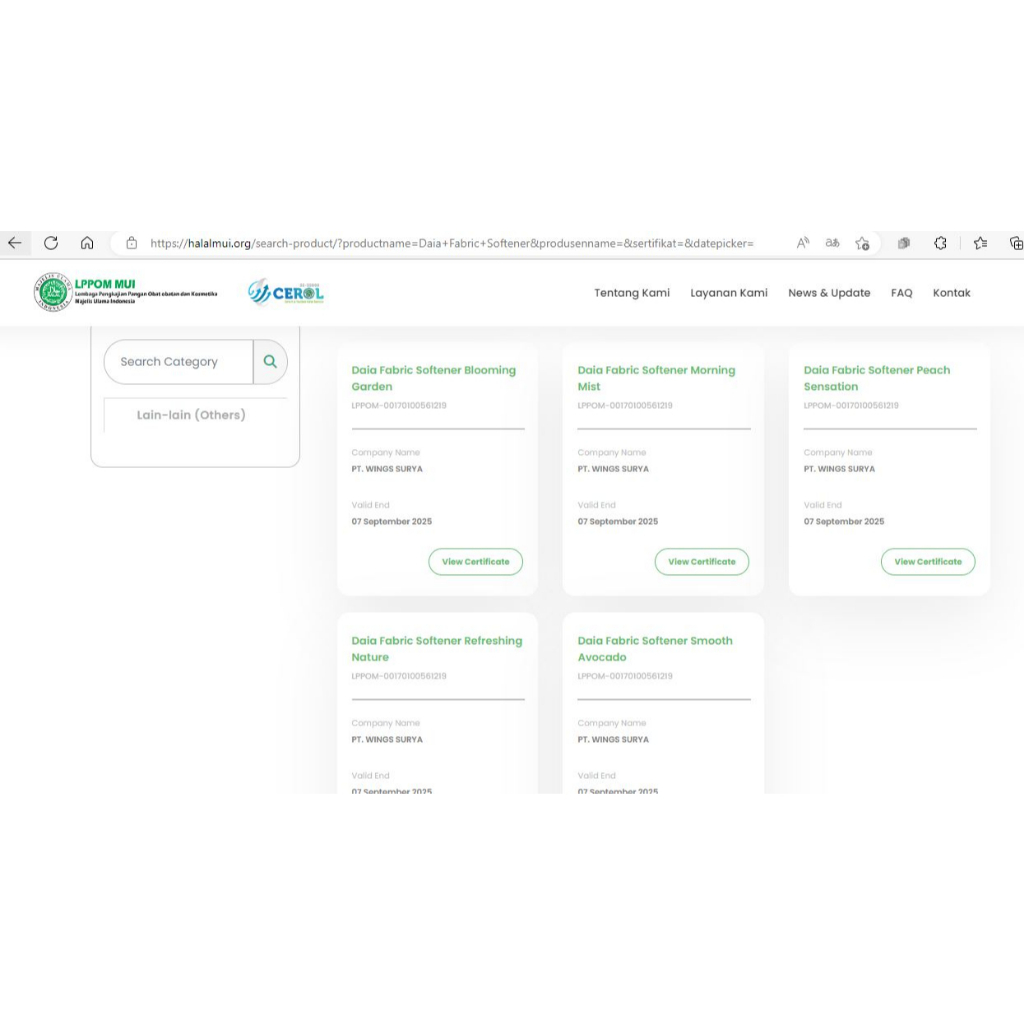Click the search magnifier button in sidebar
Viewport: 1024px width, 1024px height.
tap(270, 362)
